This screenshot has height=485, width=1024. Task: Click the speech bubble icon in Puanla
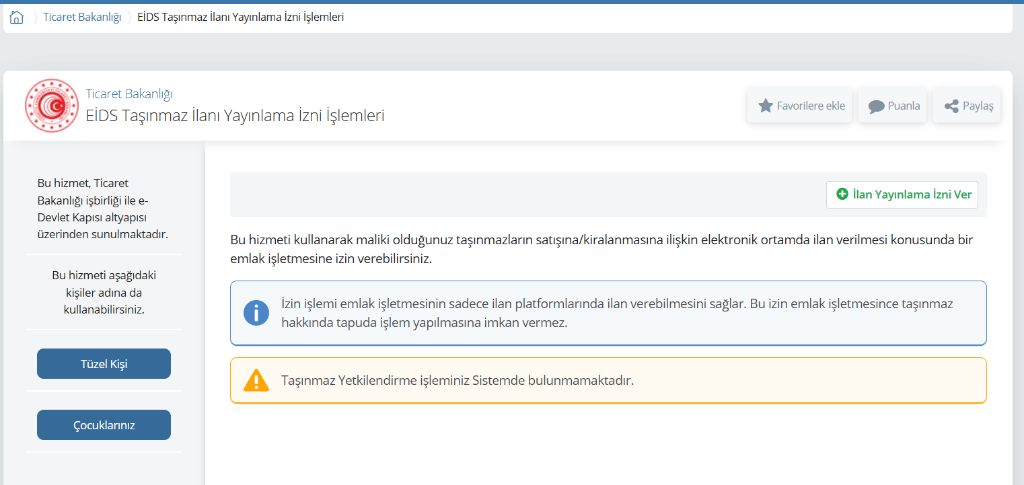coord(876,106)
